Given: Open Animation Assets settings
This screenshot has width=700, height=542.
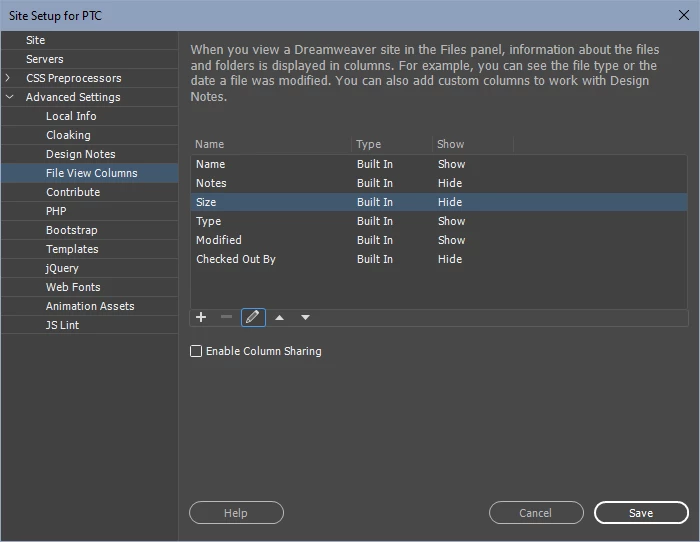Looking at the screenshot, I should point(90,306).
